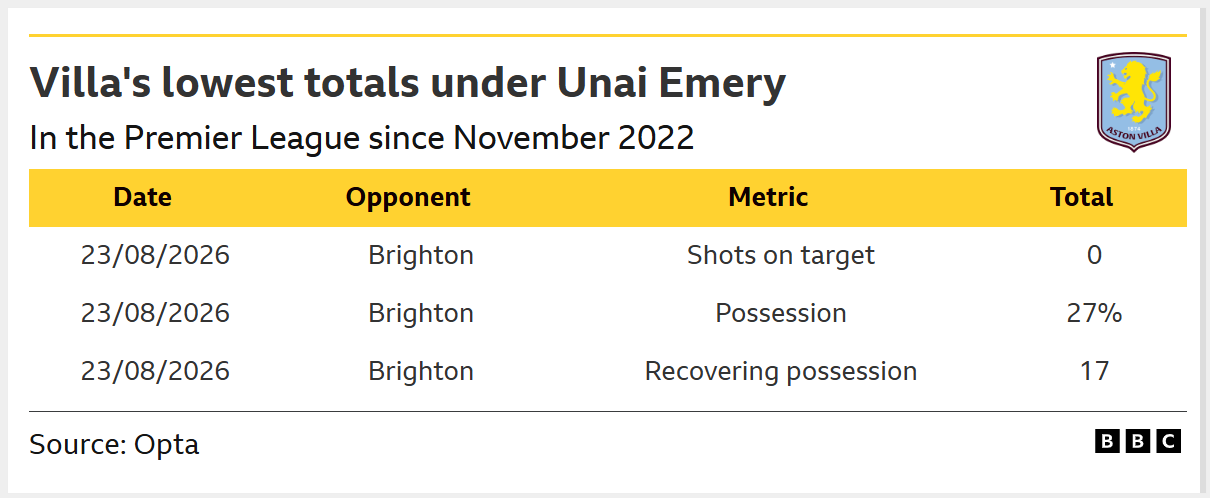Click Brighton in the Recovering possession row
The height and width of the screenshot is (498, 1210).
click(x=421, y=371)
